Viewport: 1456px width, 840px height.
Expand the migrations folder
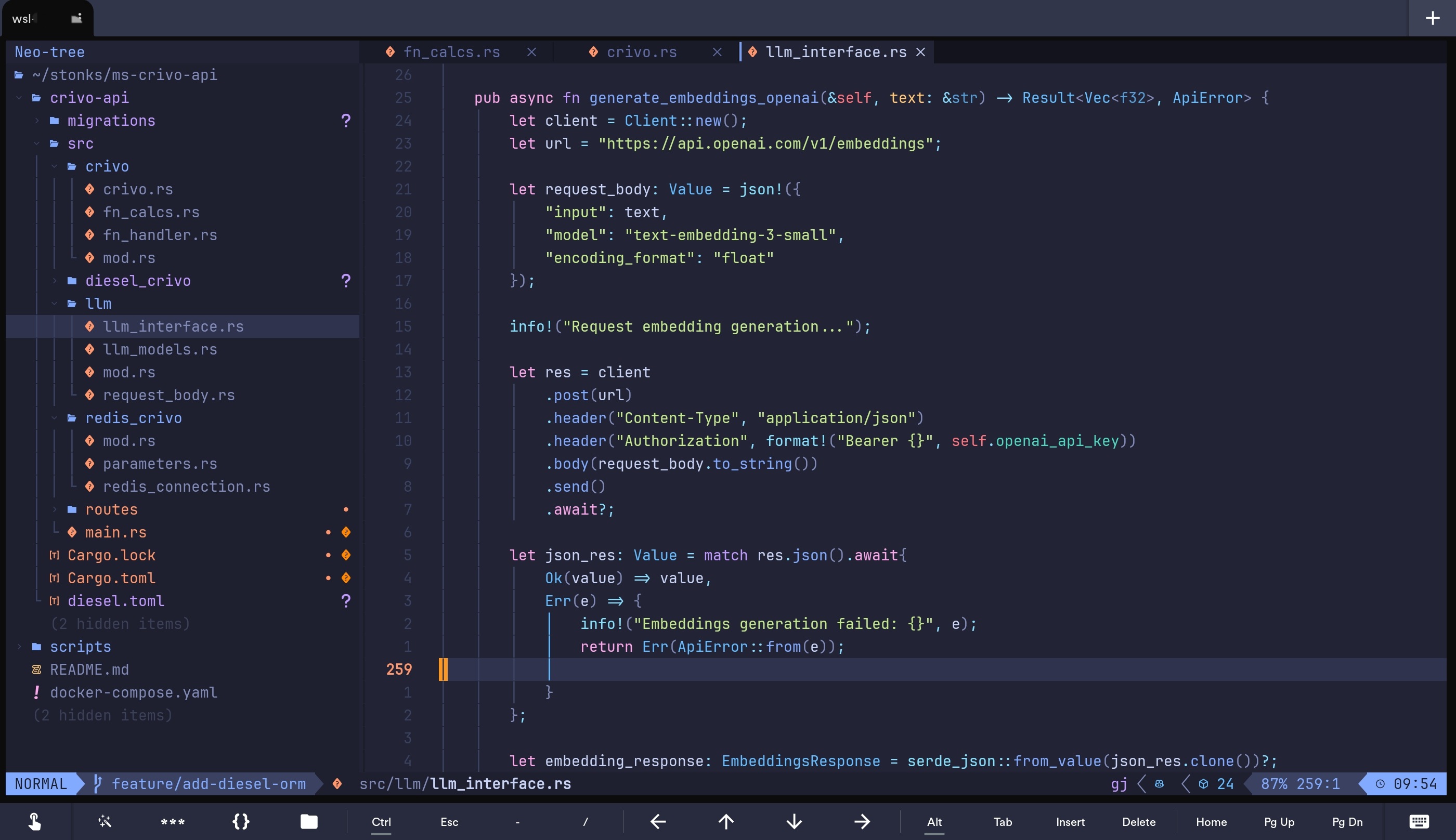[111, 121]
